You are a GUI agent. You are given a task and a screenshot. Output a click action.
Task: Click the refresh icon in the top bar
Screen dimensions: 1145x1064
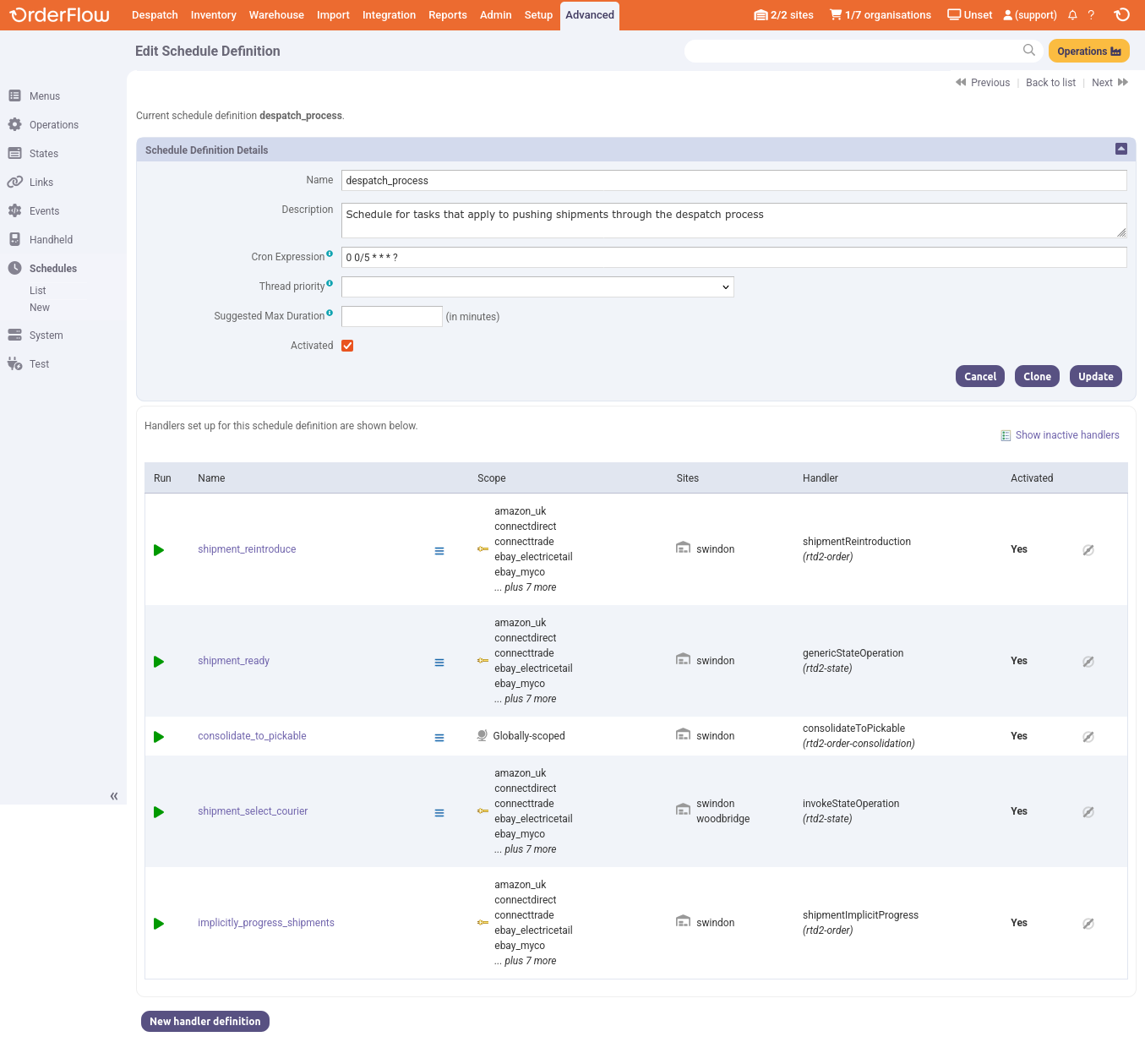click(x=1121, y=15)
